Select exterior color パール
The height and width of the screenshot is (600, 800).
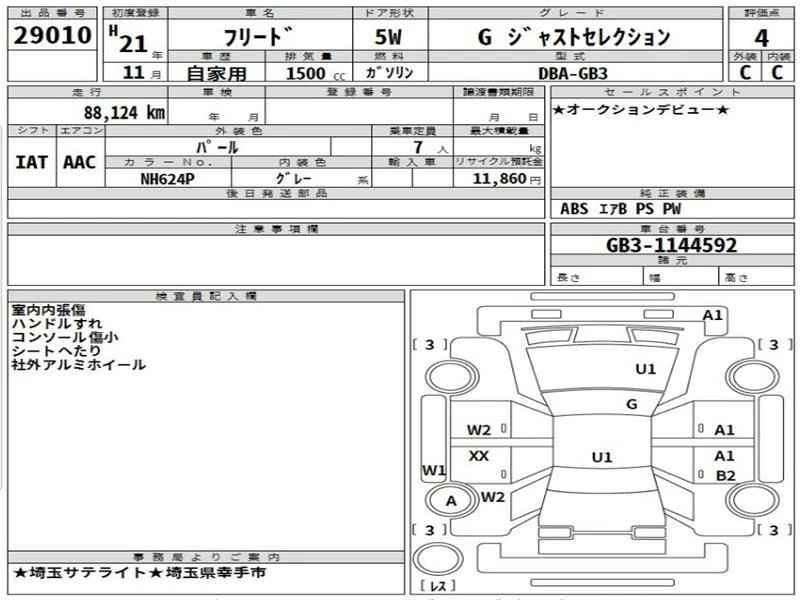coord(217,147)
